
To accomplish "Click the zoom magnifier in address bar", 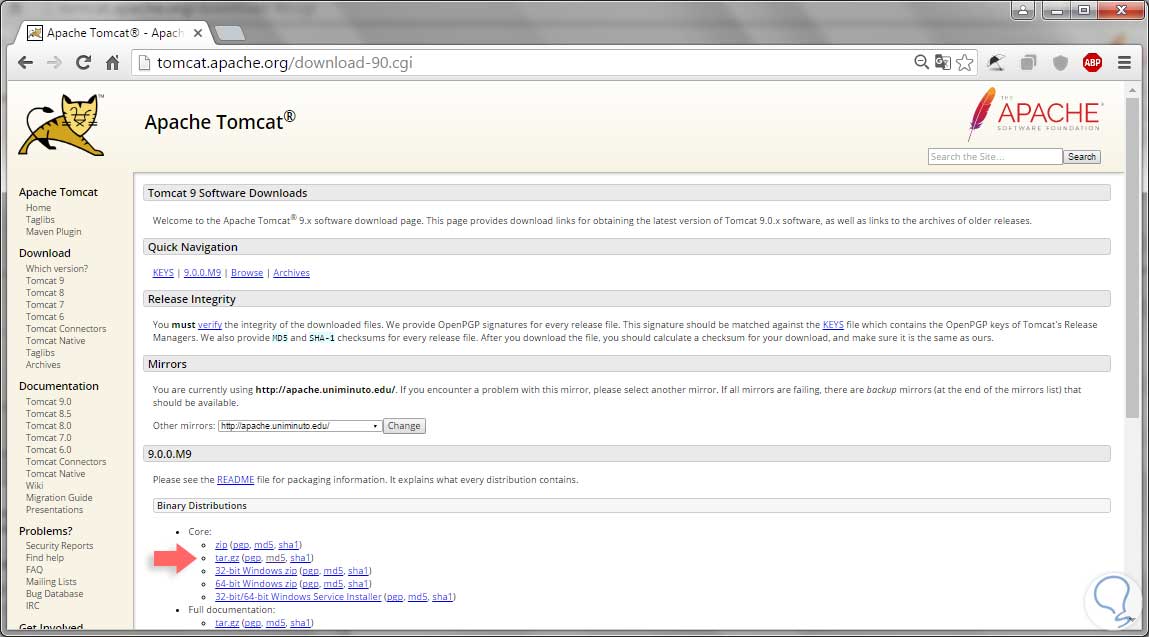I will [921, 62].
